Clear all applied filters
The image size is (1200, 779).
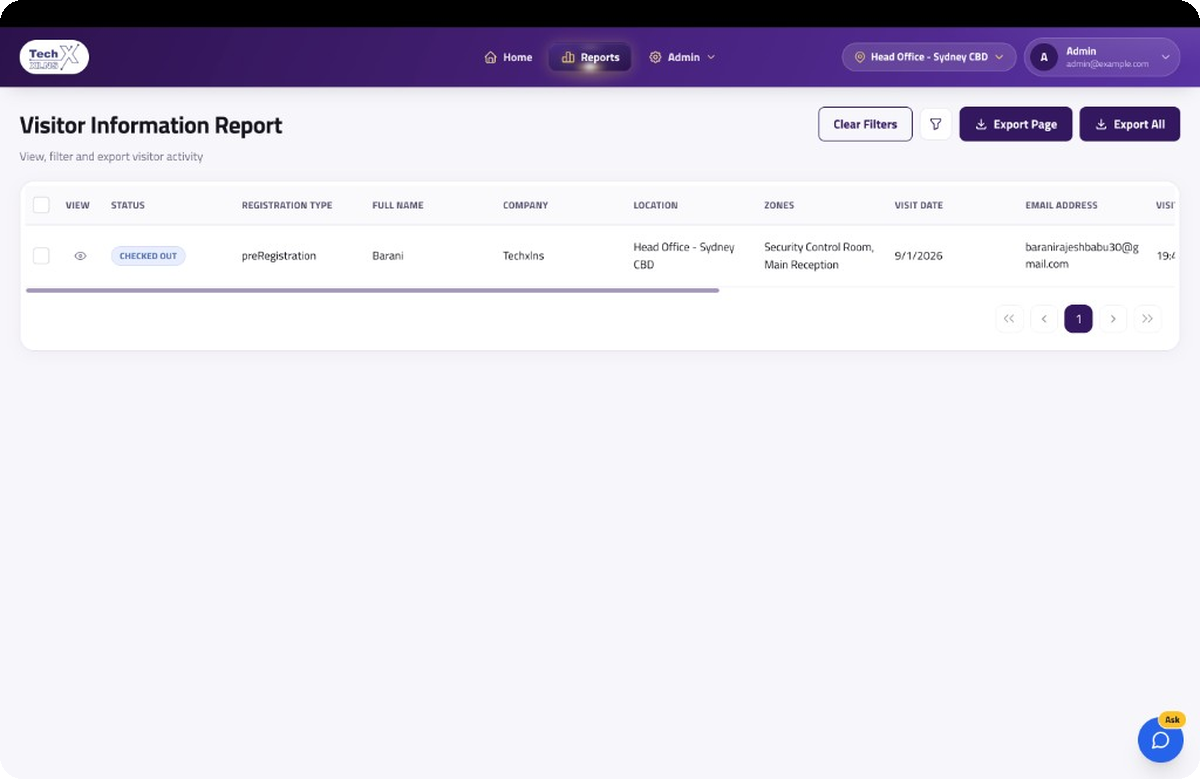pos(865,124)
